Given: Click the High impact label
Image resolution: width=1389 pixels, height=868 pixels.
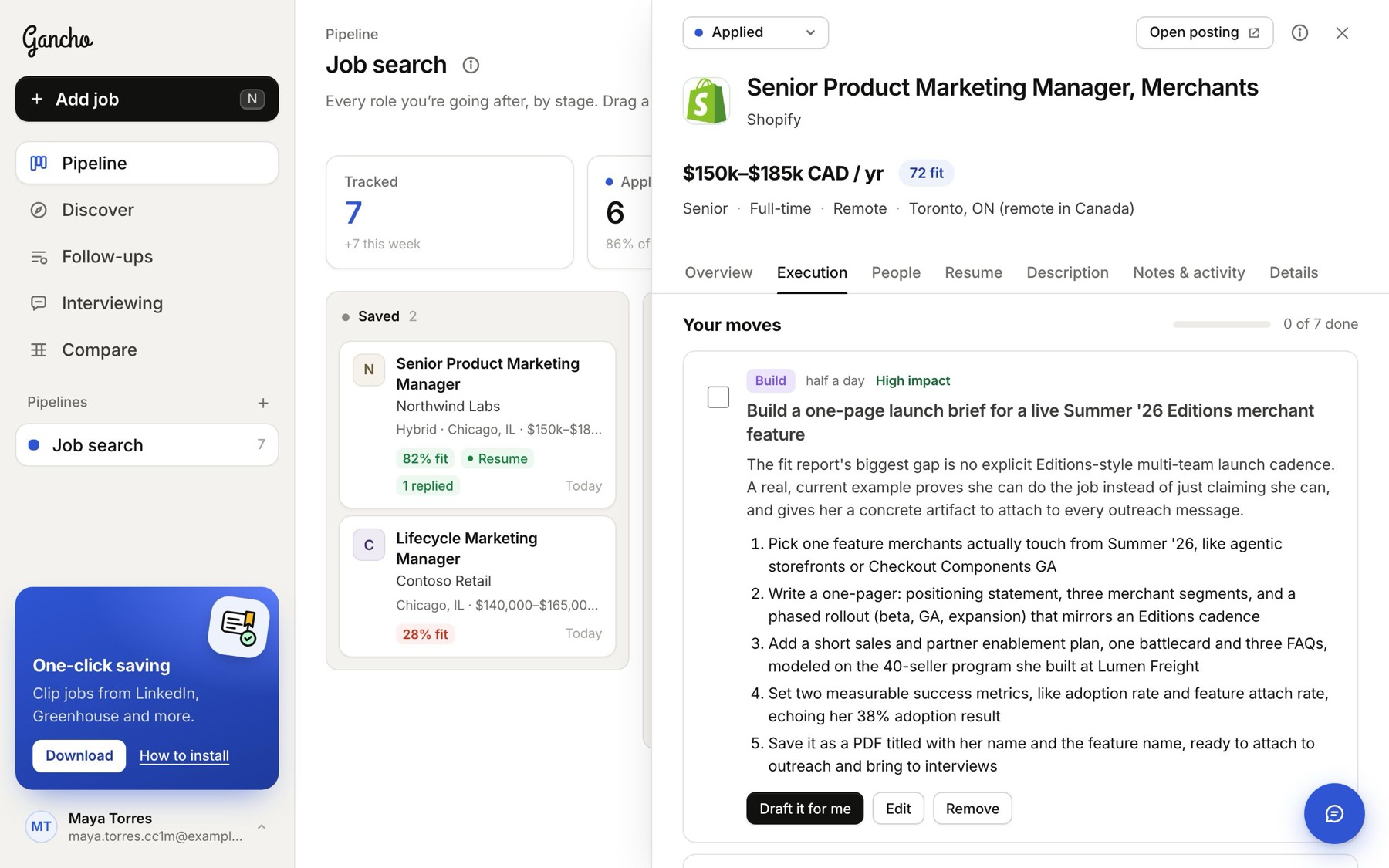Looking at the screenshot, I should click(913, 380).
